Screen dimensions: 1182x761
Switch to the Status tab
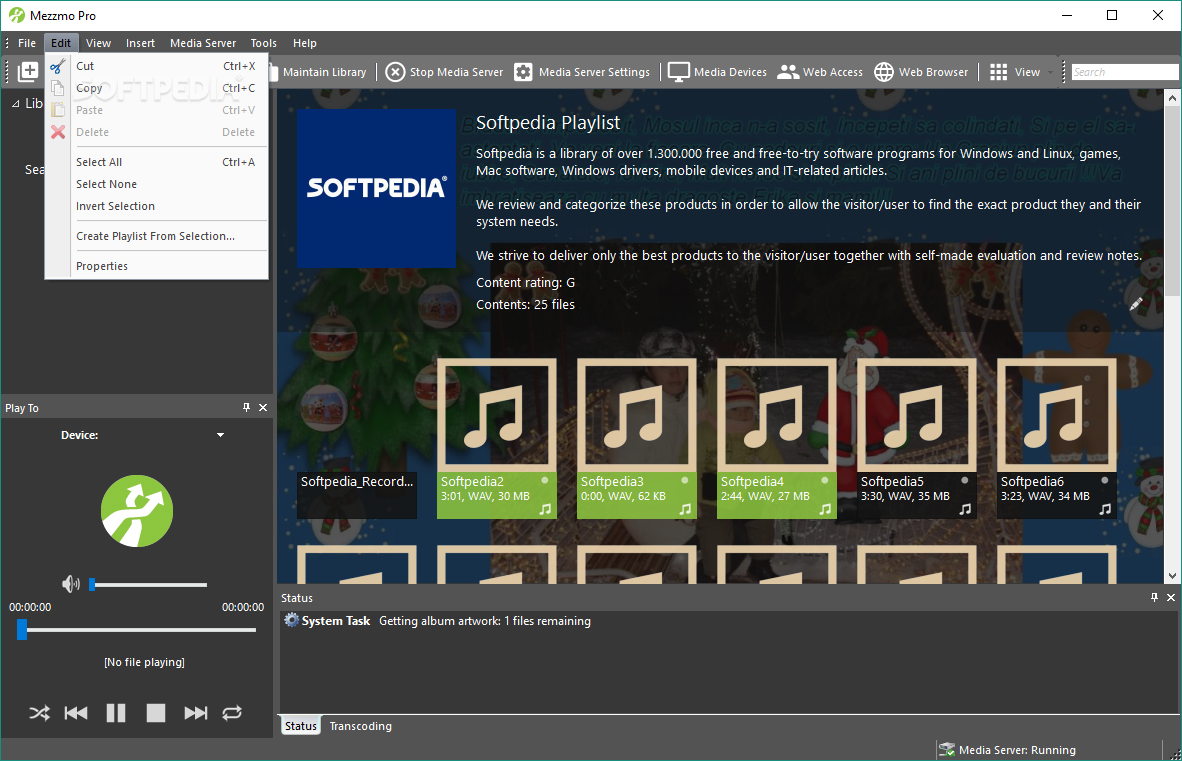pyautogui.click(x=301, y=726)
